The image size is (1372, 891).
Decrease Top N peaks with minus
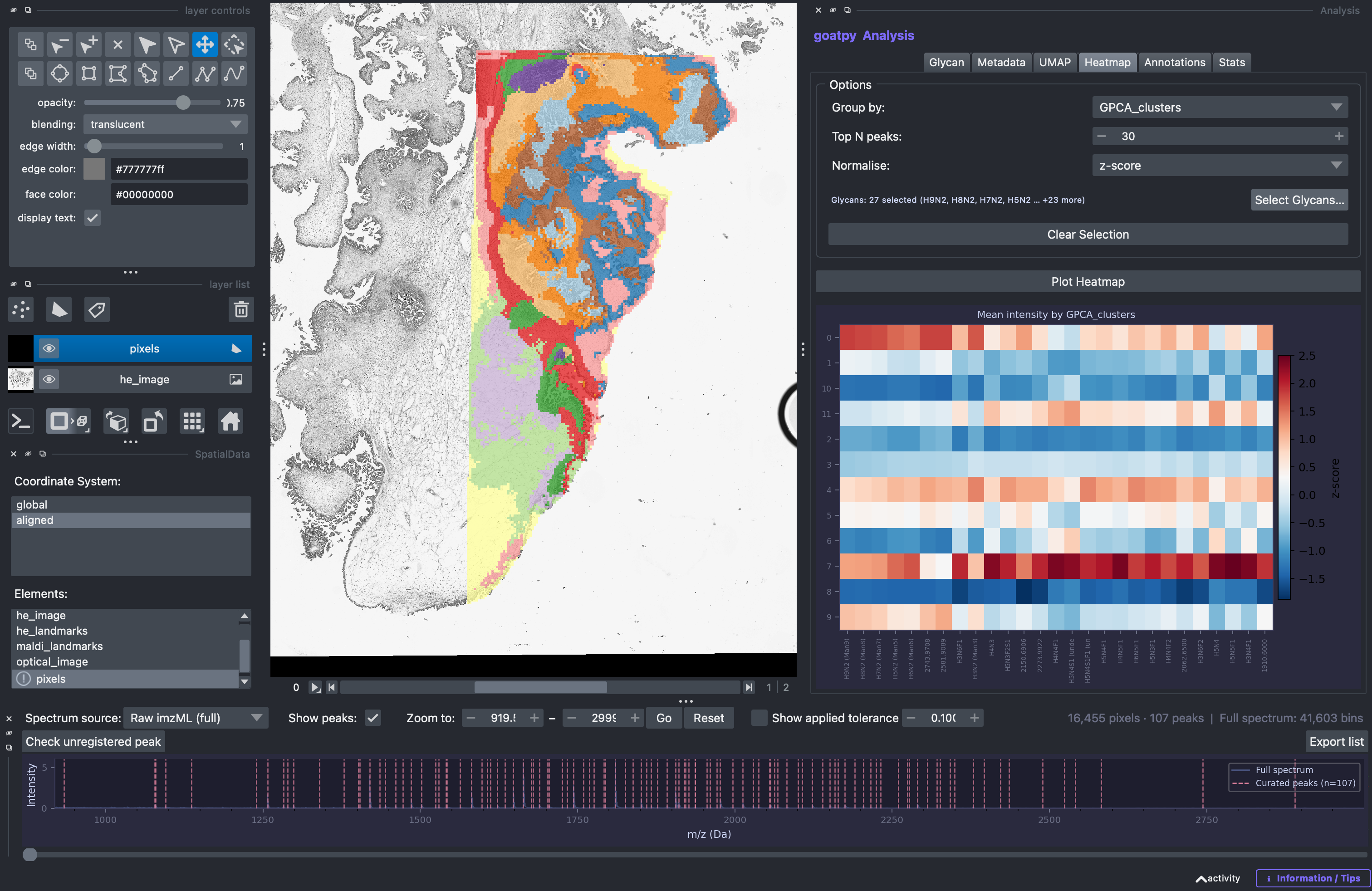1102,137
